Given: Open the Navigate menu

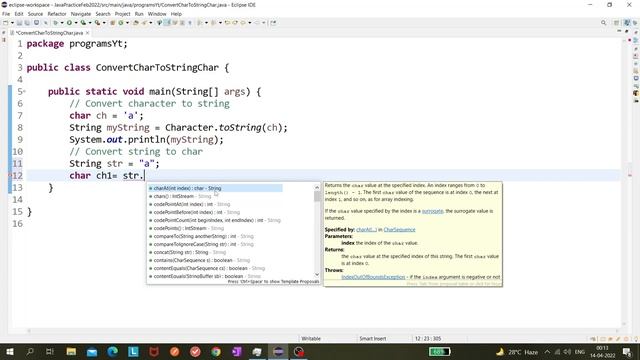Looking at the screenshot, I should click(x=81, y=14).
